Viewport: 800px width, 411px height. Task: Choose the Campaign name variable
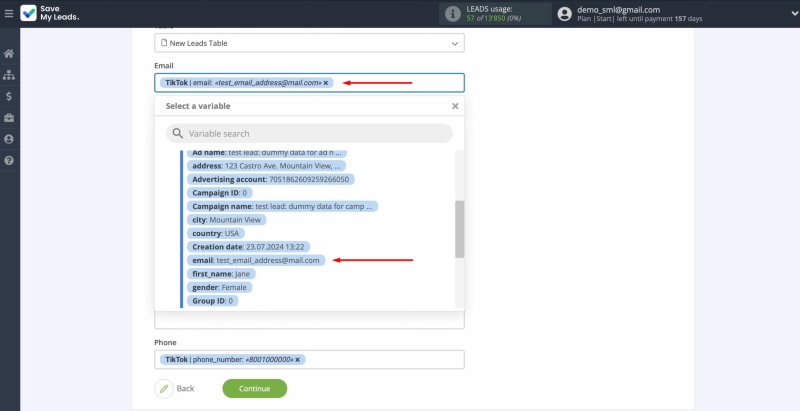(283, 206)
